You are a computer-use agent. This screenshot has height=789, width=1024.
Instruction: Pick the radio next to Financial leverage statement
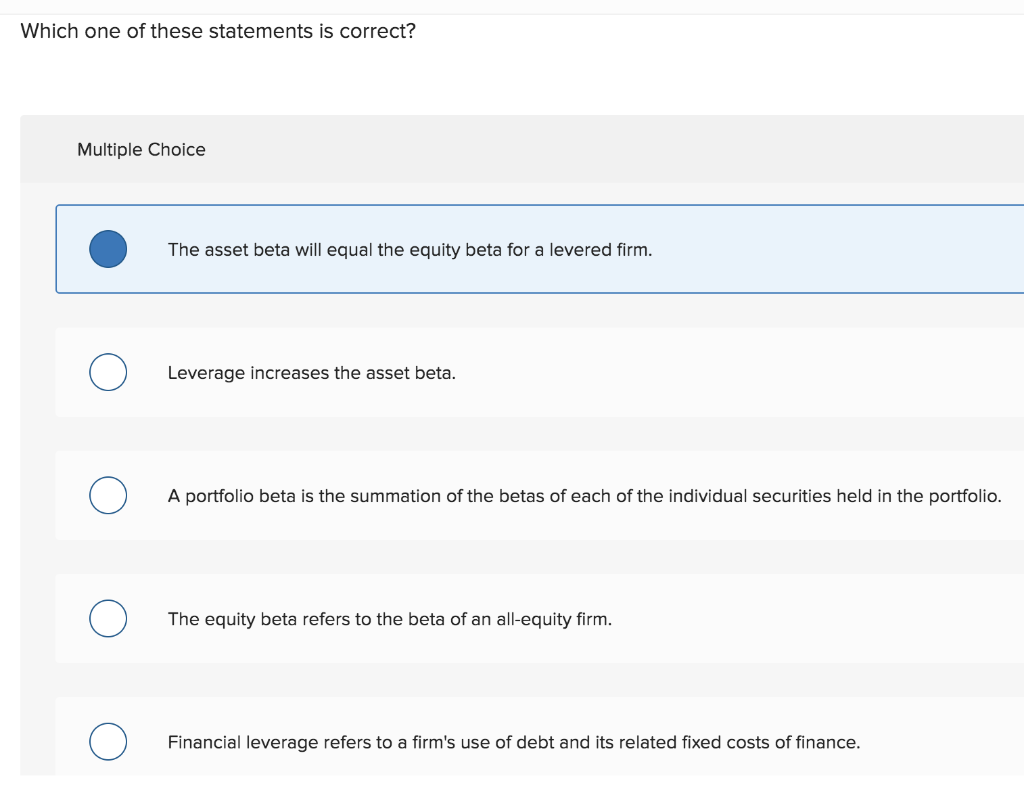click(x=108, y=742)
